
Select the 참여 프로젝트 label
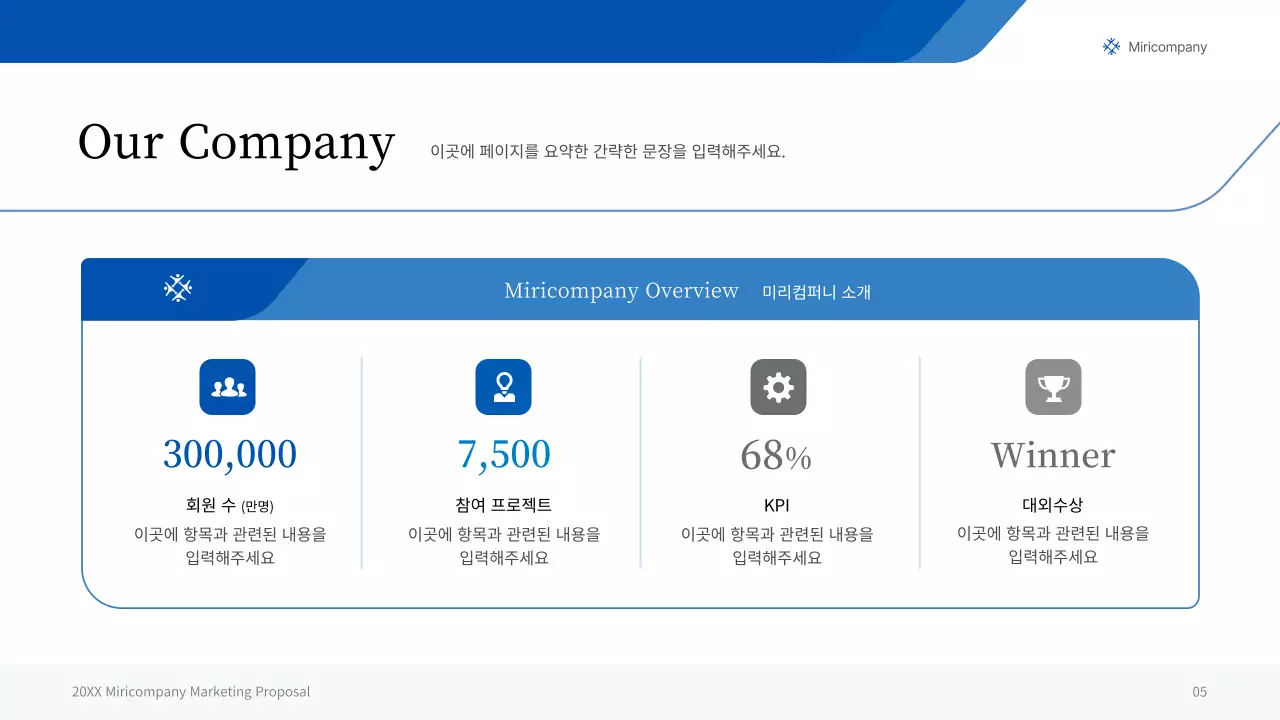pyautogui.click(x=504, y=505)
